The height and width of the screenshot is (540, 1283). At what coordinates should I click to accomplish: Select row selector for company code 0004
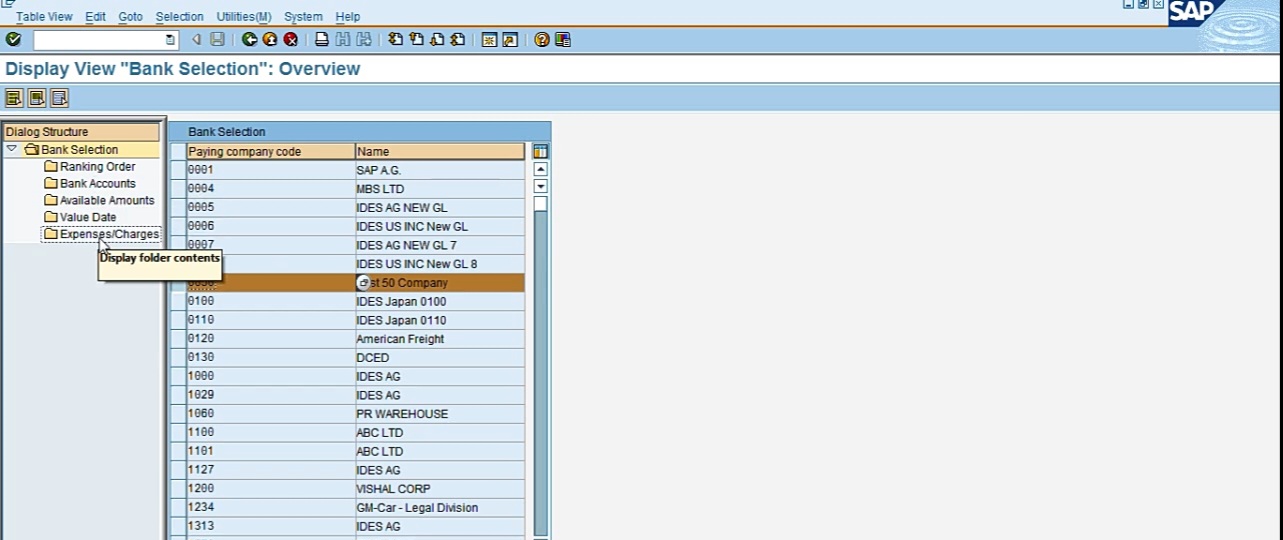(x=178, y=189)
